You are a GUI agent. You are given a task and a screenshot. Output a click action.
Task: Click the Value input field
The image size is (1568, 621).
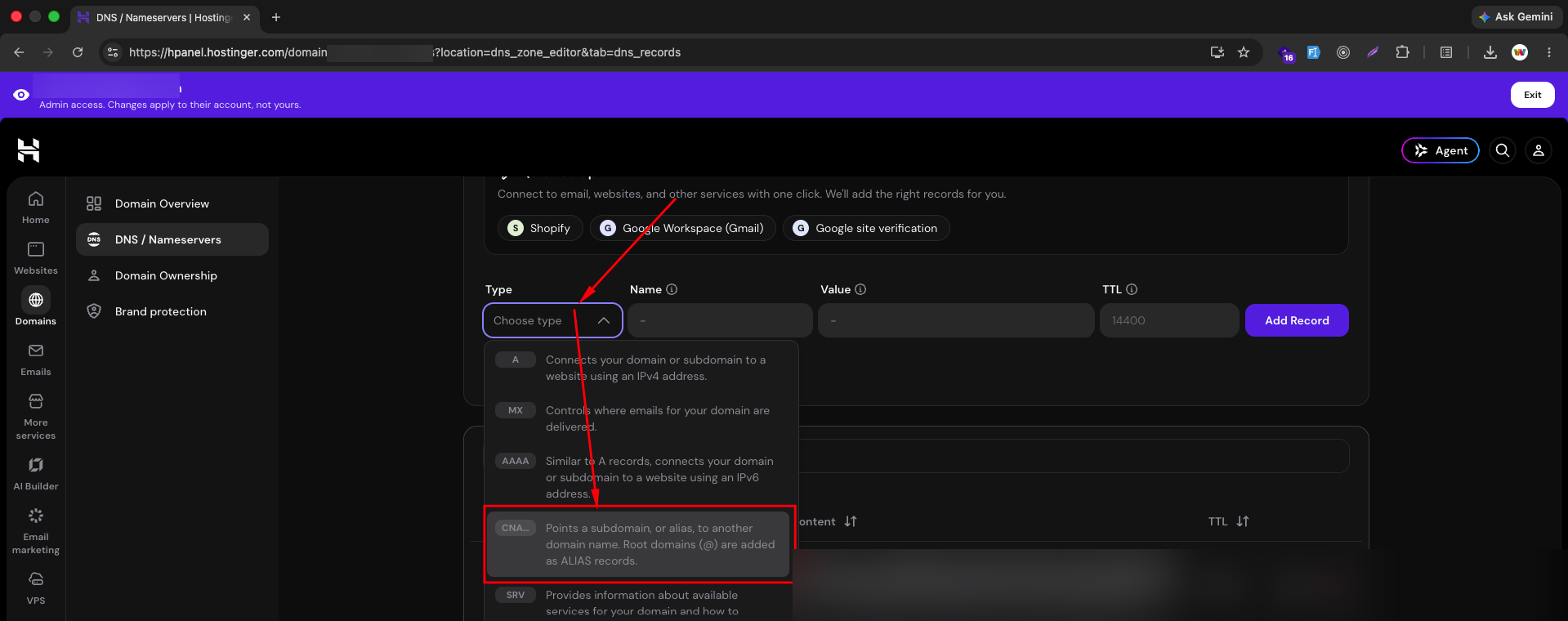pos(956,320)
